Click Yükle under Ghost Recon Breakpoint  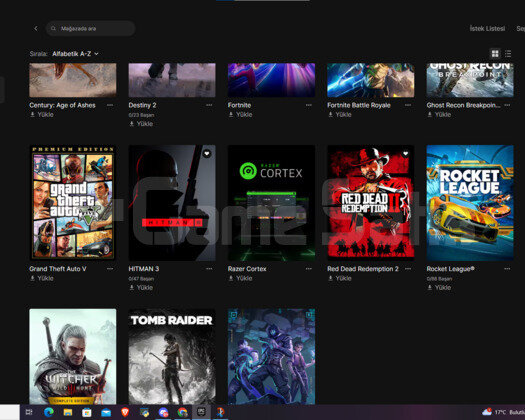(x=443, y=115)
